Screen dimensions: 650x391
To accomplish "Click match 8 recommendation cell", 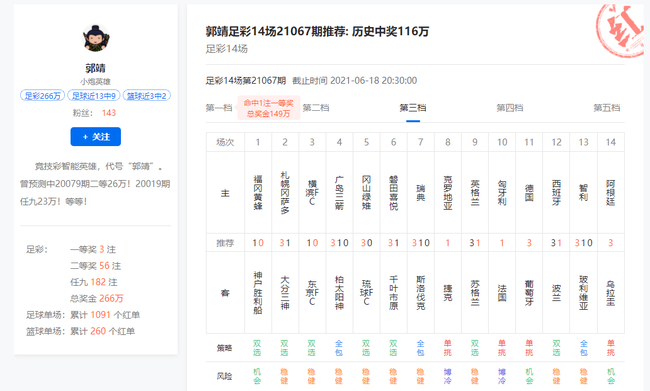I will (x=448, y=243).
